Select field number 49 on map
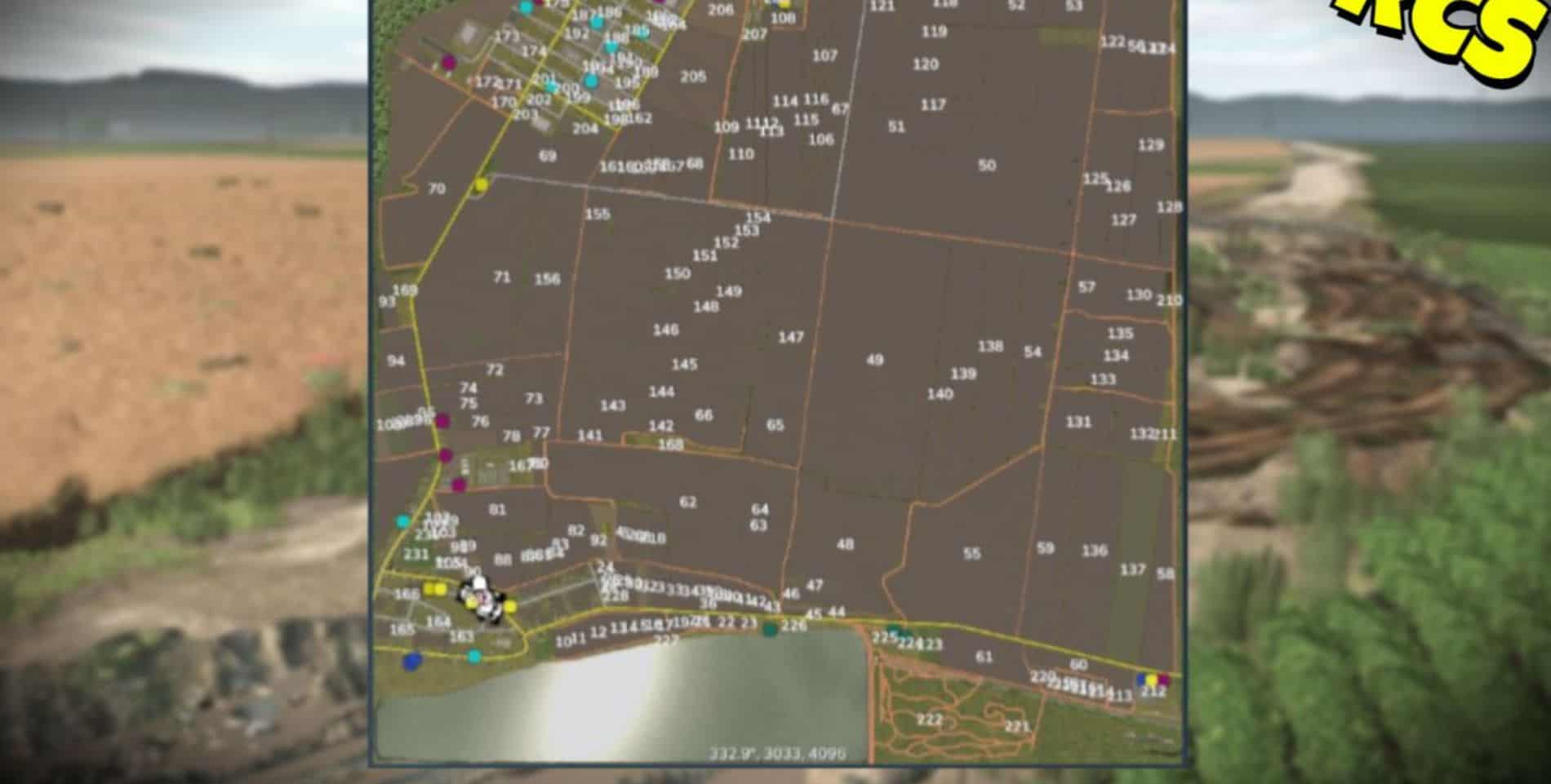Screen dimensions: 1551x784 click(x=874, y=360)
